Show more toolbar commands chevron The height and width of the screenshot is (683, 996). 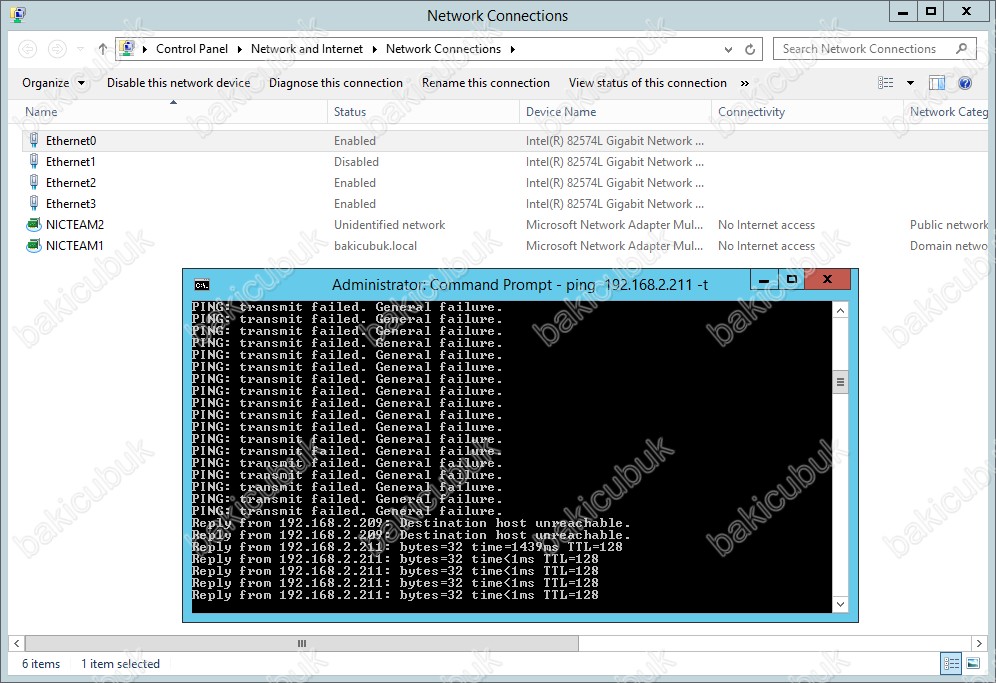click(x=744, y=83)
